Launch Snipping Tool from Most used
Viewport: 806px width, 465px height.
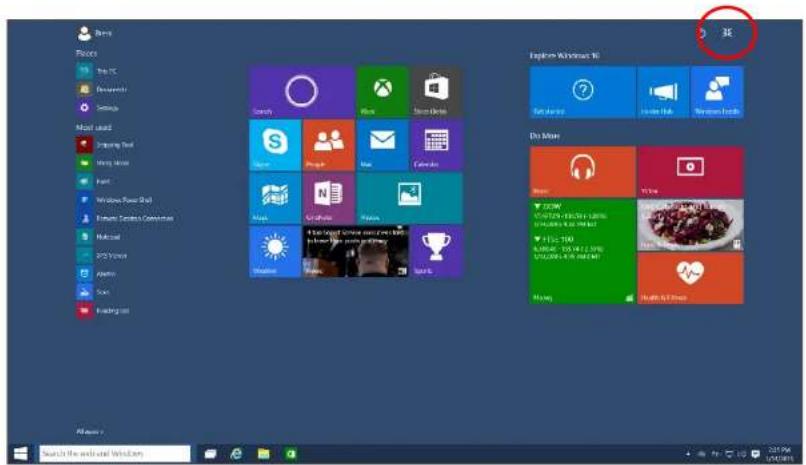105,145
